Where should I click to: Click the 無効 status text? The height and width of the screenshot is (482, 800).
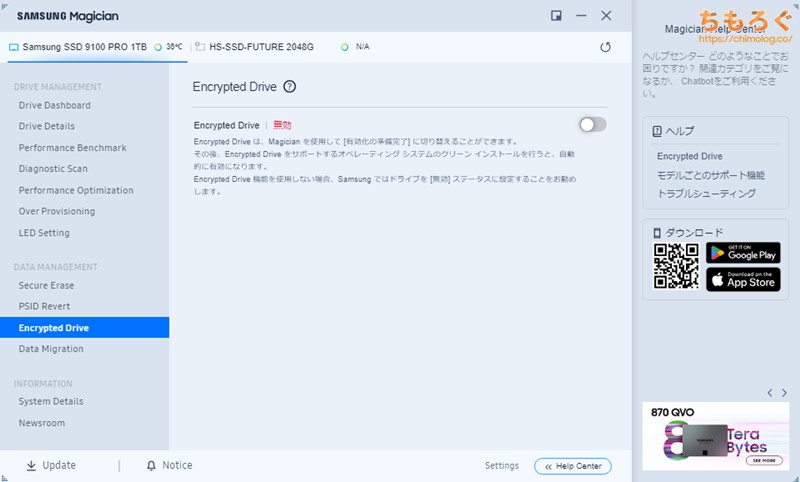pos(282,125)
